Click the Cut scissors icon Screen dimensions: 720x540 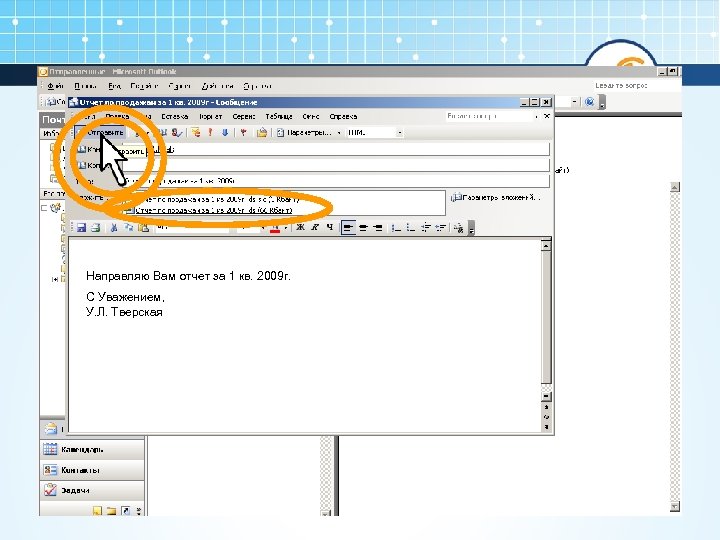pos(114,227)
